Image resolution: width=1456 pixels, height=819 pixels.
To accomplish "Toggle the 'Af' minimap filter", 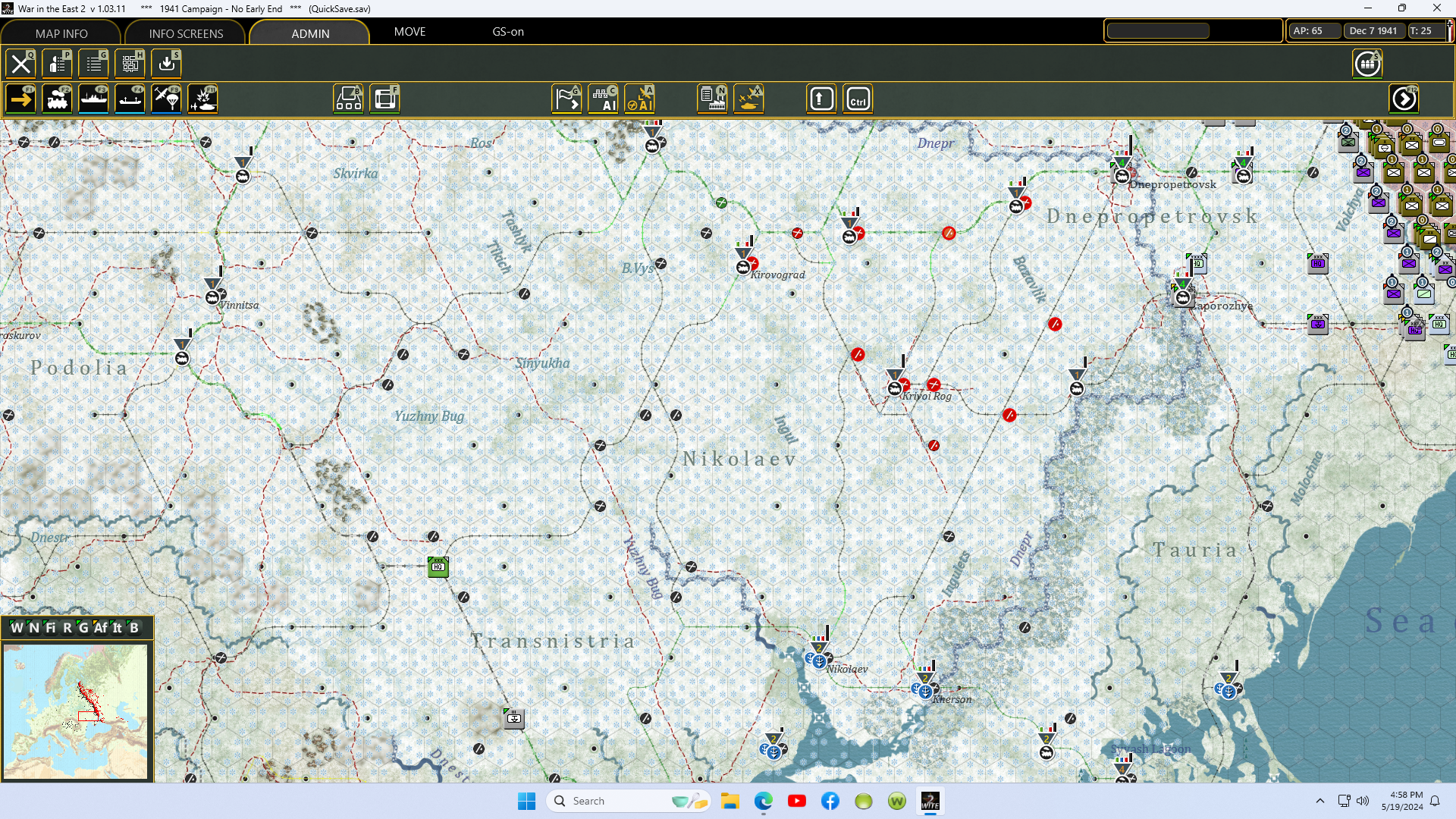I will (x=100, y=628).
